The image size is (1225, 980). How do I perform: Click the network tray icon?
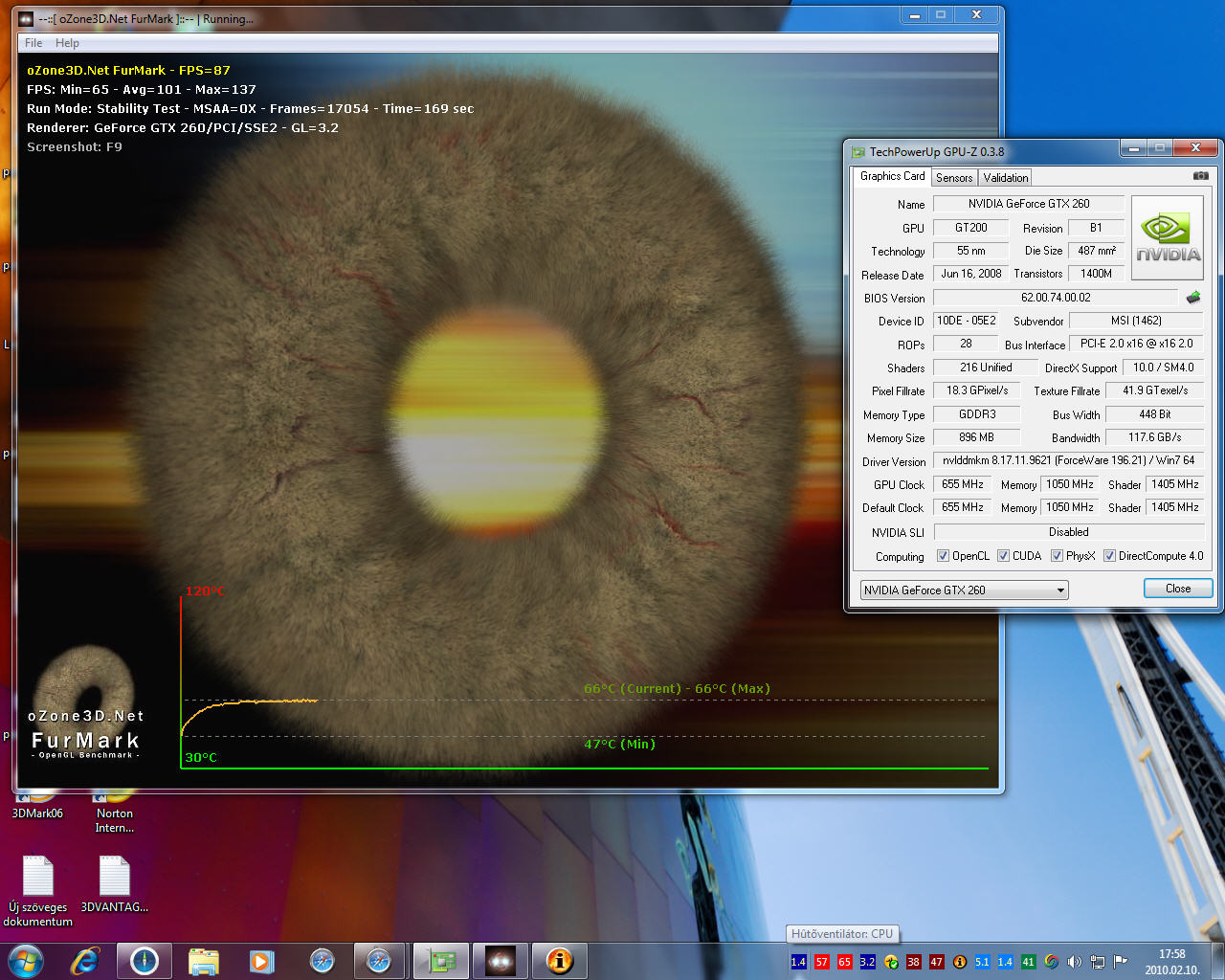[x=1097, y=962]
